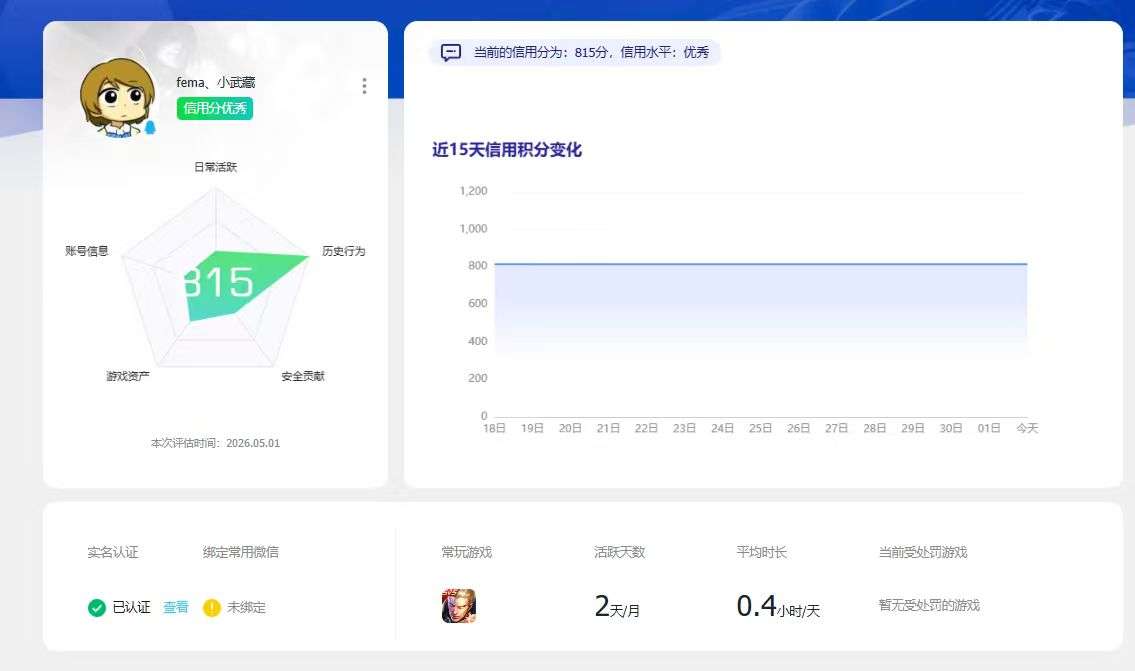Click the 信用分优秀 green badge
1135x671 pixels.
[x=215, y=109]
